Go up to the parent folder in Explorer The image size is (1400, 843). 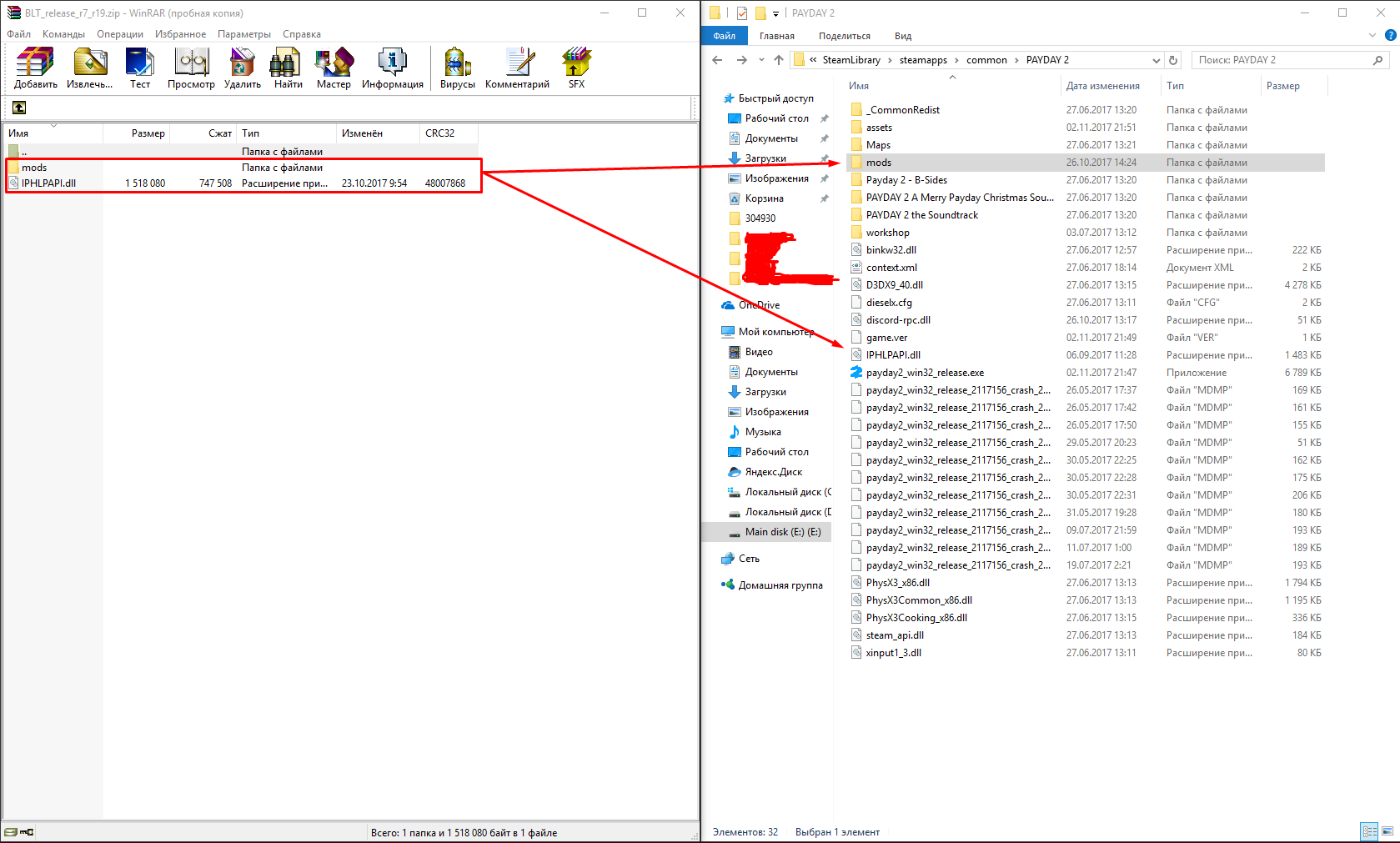779,60
